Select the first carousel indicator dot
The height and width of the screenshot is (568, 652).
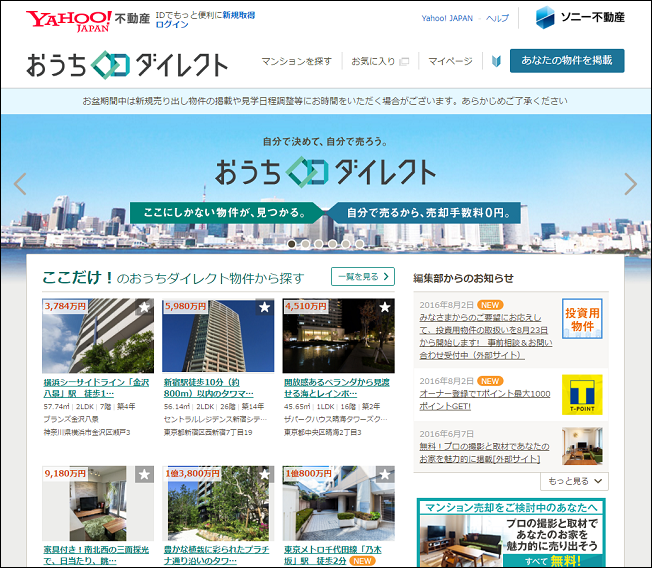click(x=292, y=244)
